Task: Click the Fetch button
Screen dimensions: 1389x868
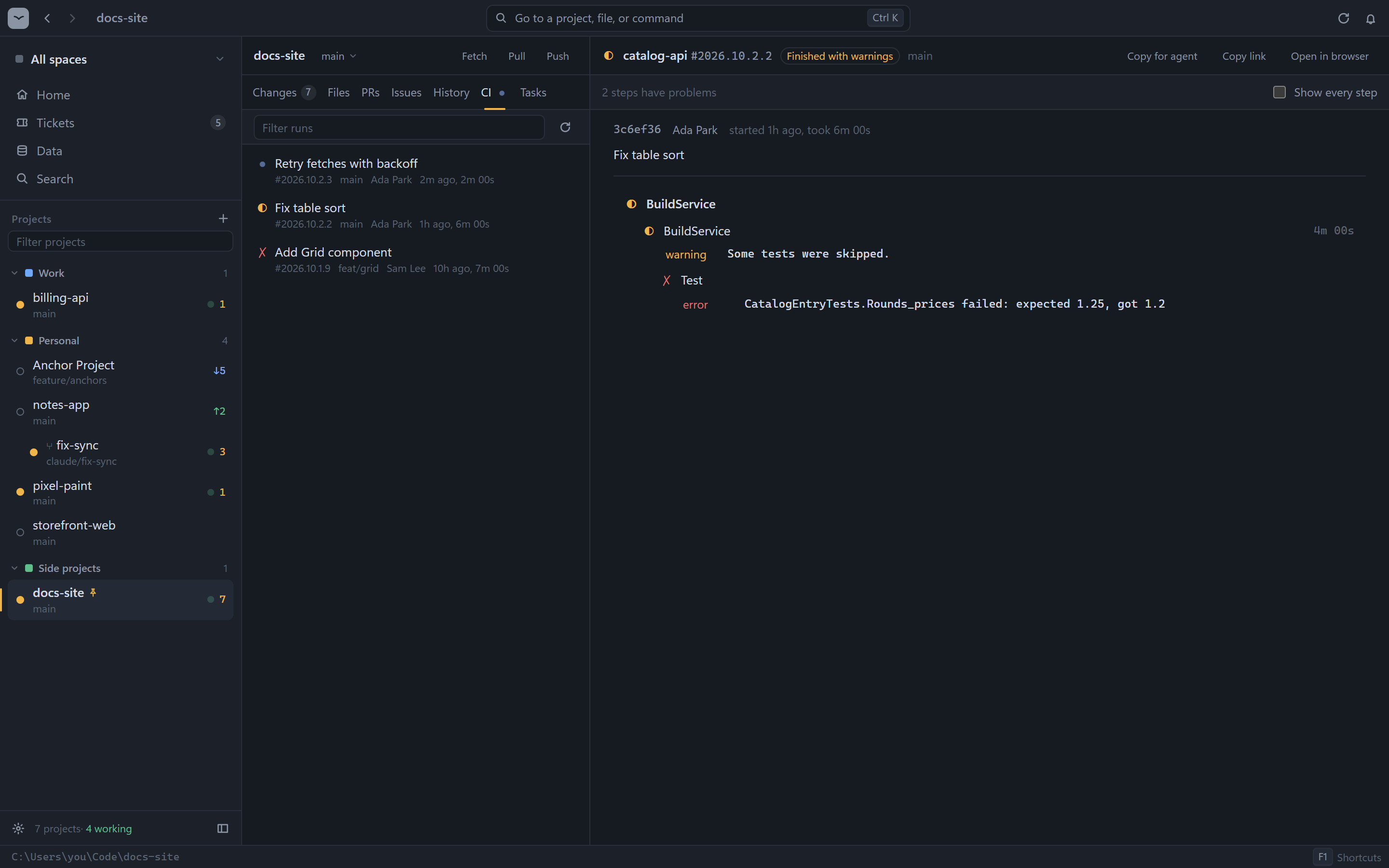Action: click(x=474, y=56)
